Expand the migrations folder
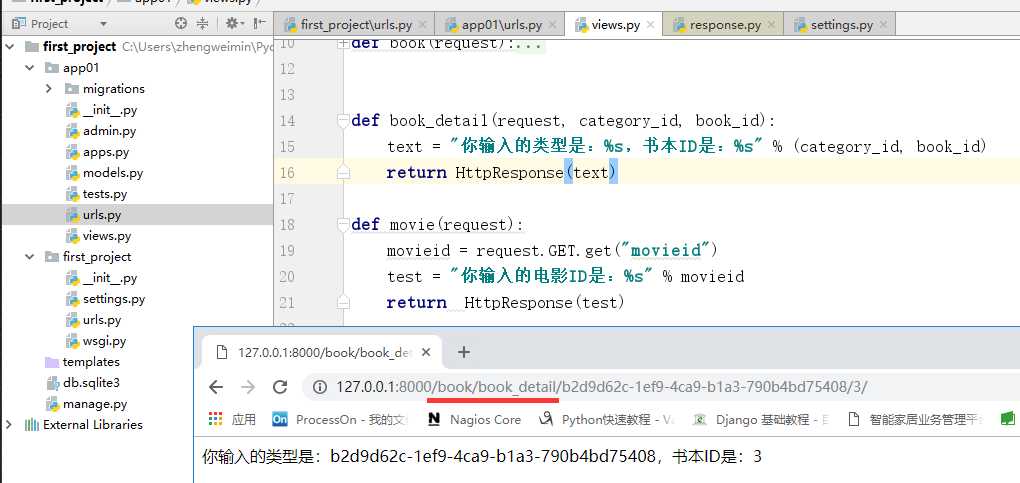1020x483 pixels. (x=49, y=89)
